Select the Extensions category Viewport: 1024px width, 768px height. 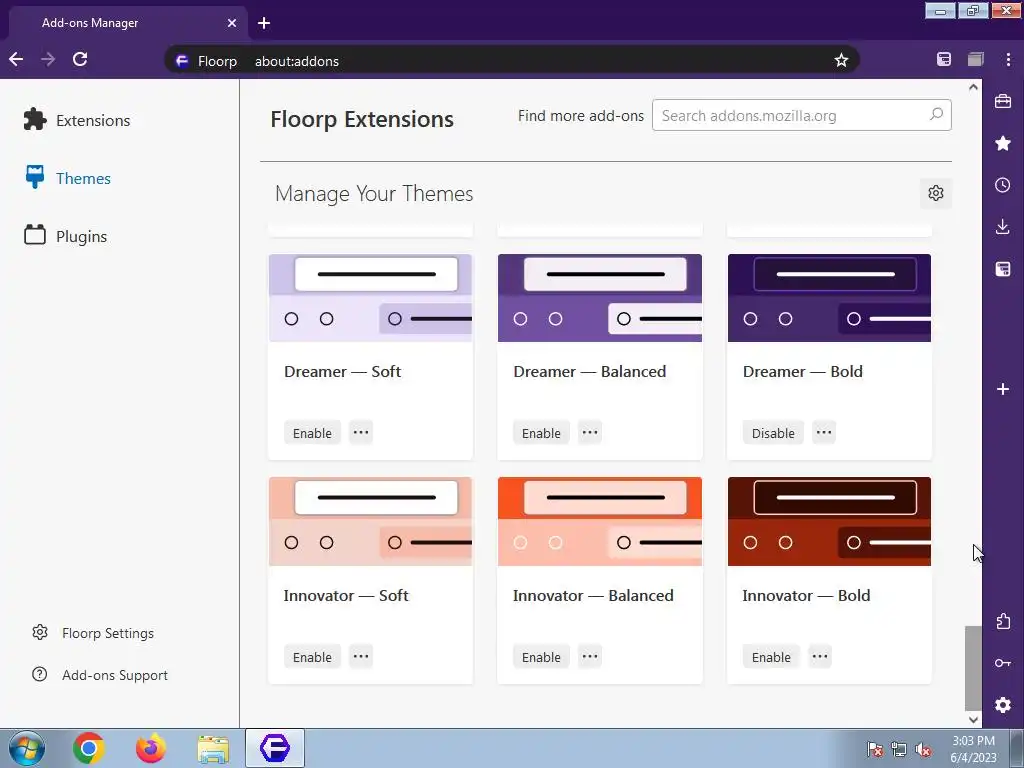tap(77, 120)
